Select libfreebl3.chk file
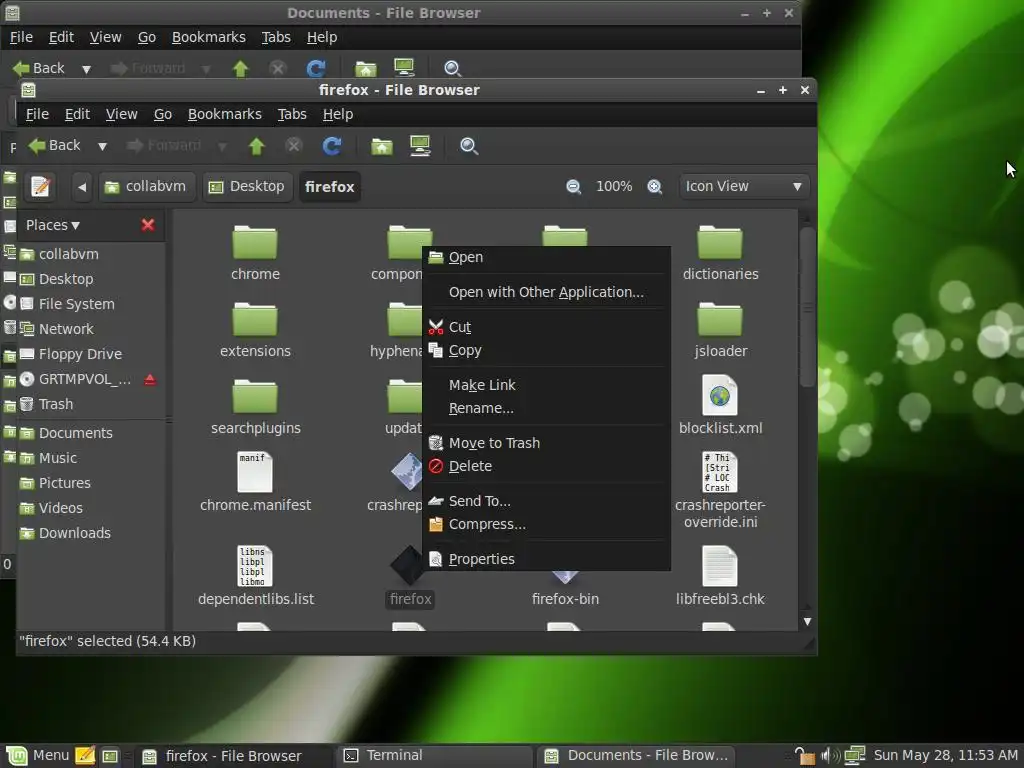The image size is (1024, 768). [720, 577]
